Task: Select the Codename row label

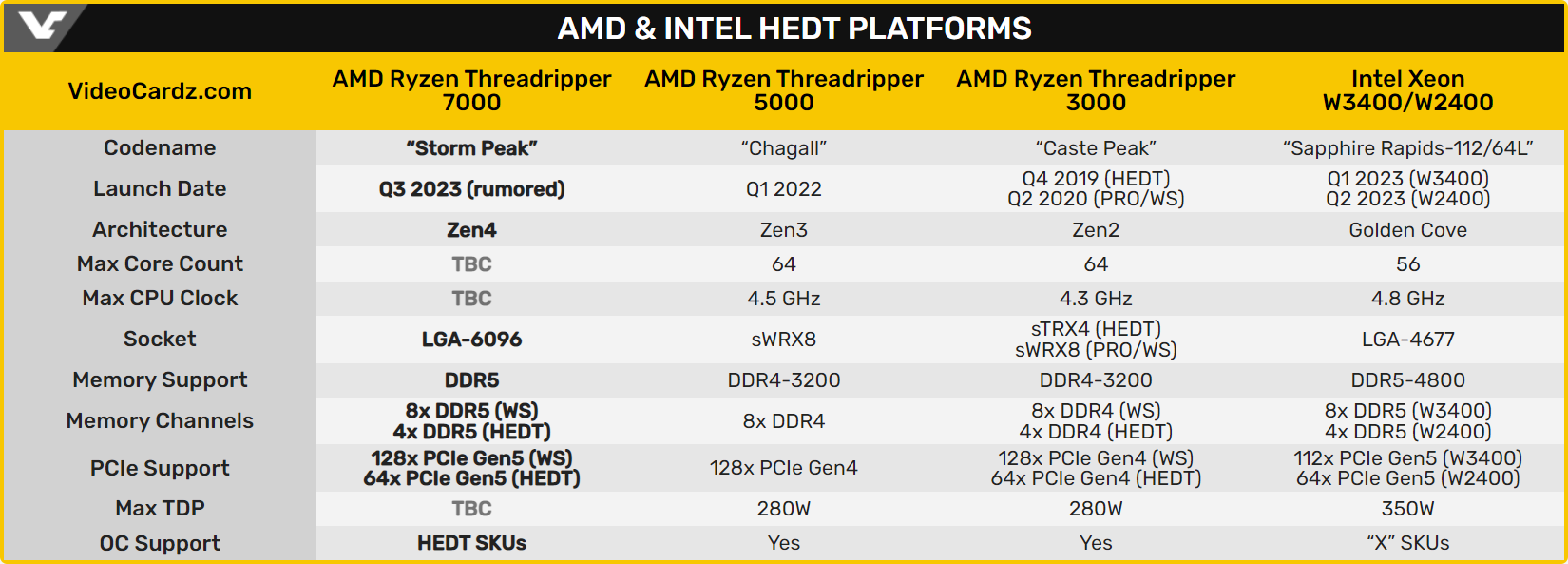Action: pyautogui.click(x=160, y=147)
